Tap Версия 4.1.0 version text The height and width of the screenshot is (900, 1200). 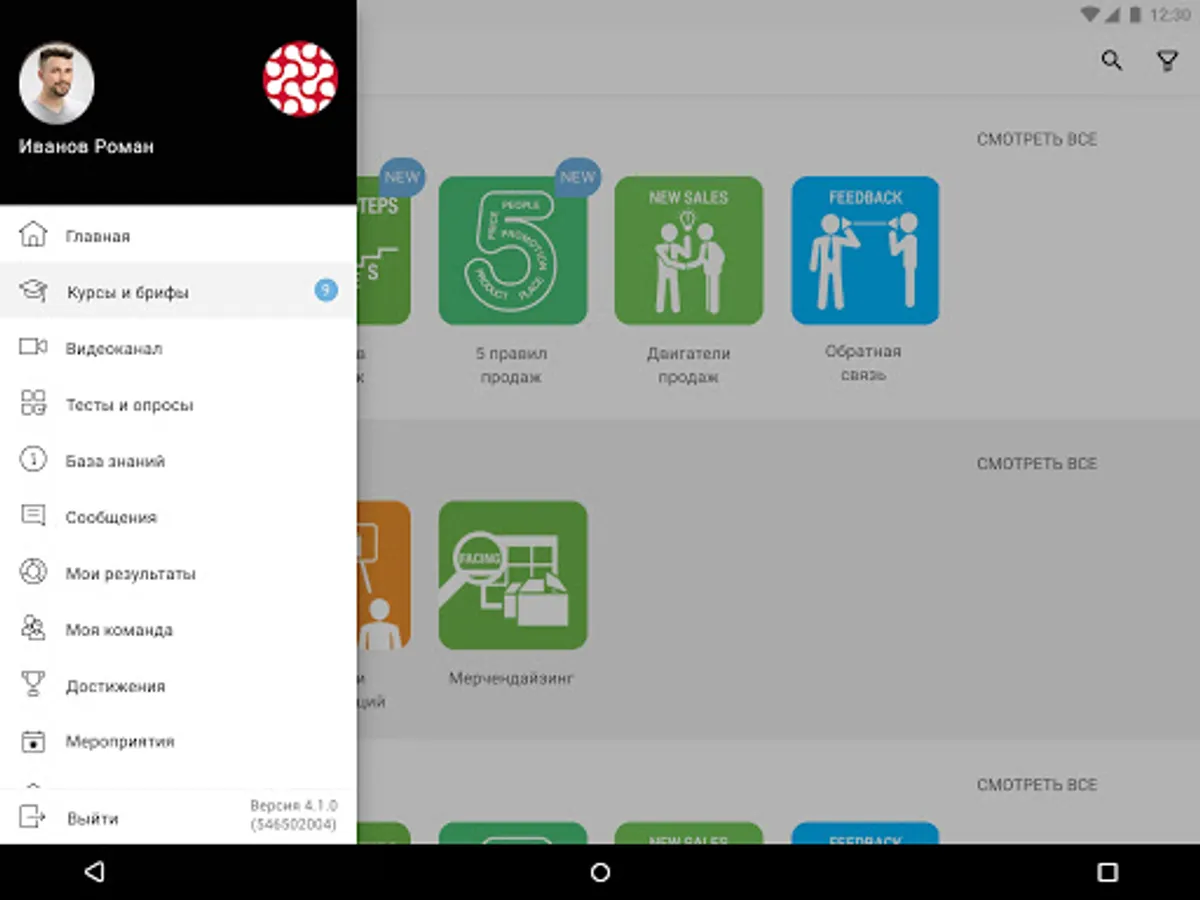(x=293, y=805)
